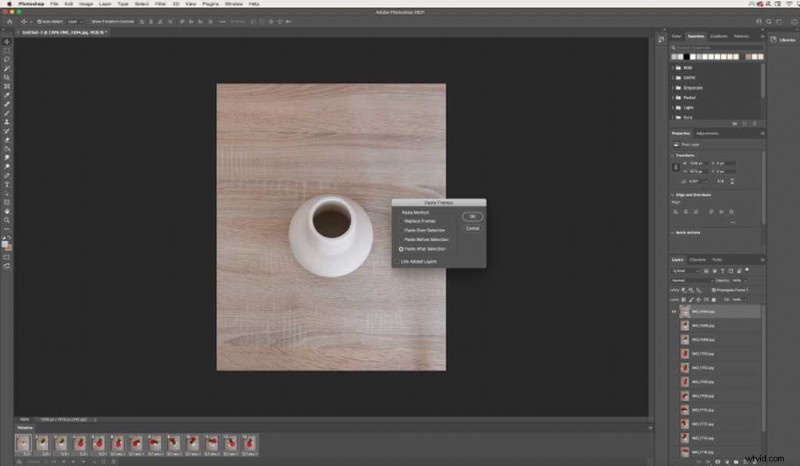Open the File menu
Image resolution: width=800 pixels, height=466 pixels.
(54, 4)
